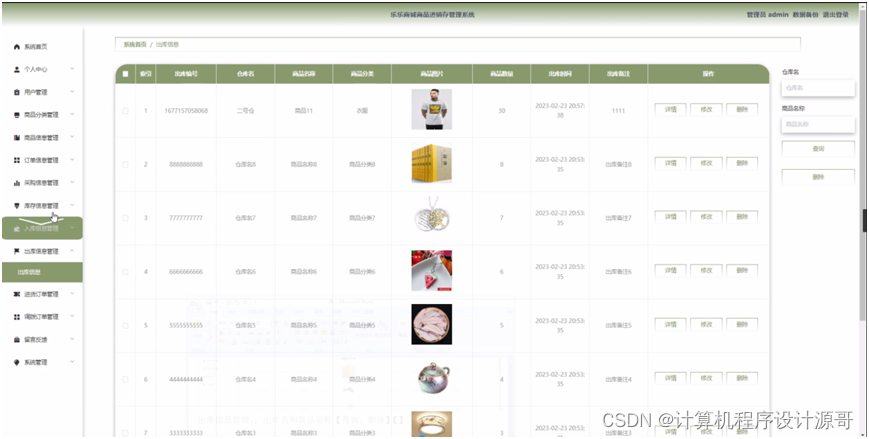Toggle the select-all checkbox in table header
Image resolution: width=869 pixels, height=439 pixels.
(125, 74)
